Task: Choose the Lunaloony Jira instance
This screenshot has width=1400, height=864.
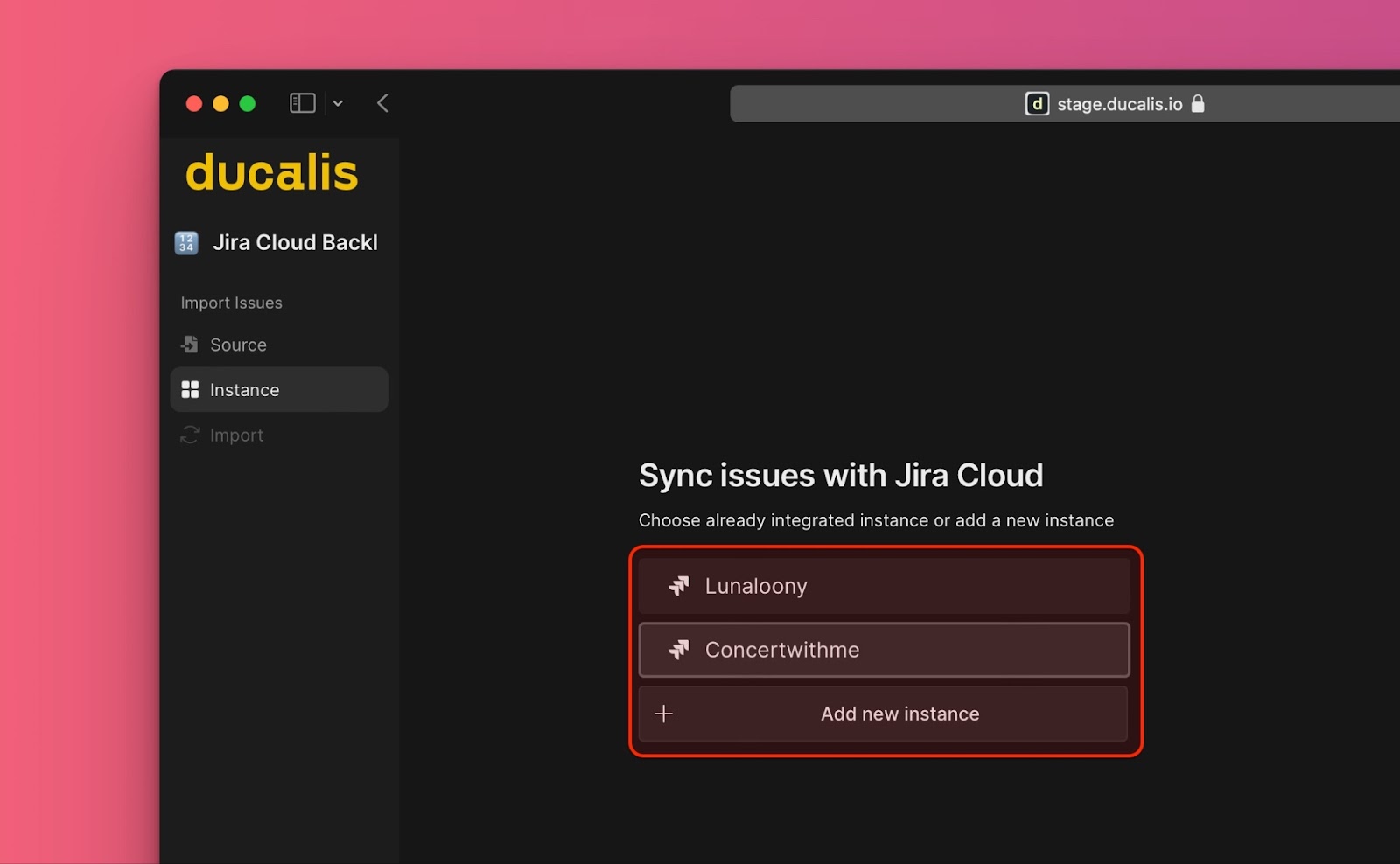Action: [x=884, y=586]
